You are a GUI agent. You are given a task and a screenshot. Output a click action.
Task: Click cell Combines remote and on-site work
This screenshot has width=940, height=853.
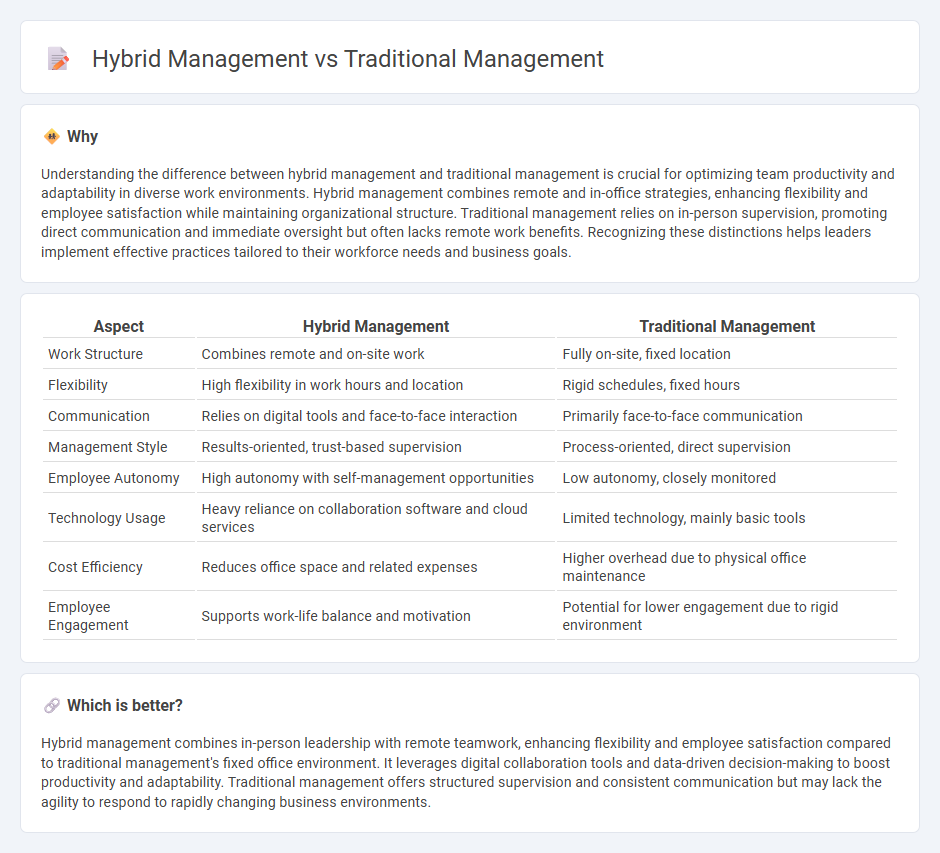pos(376,354)
